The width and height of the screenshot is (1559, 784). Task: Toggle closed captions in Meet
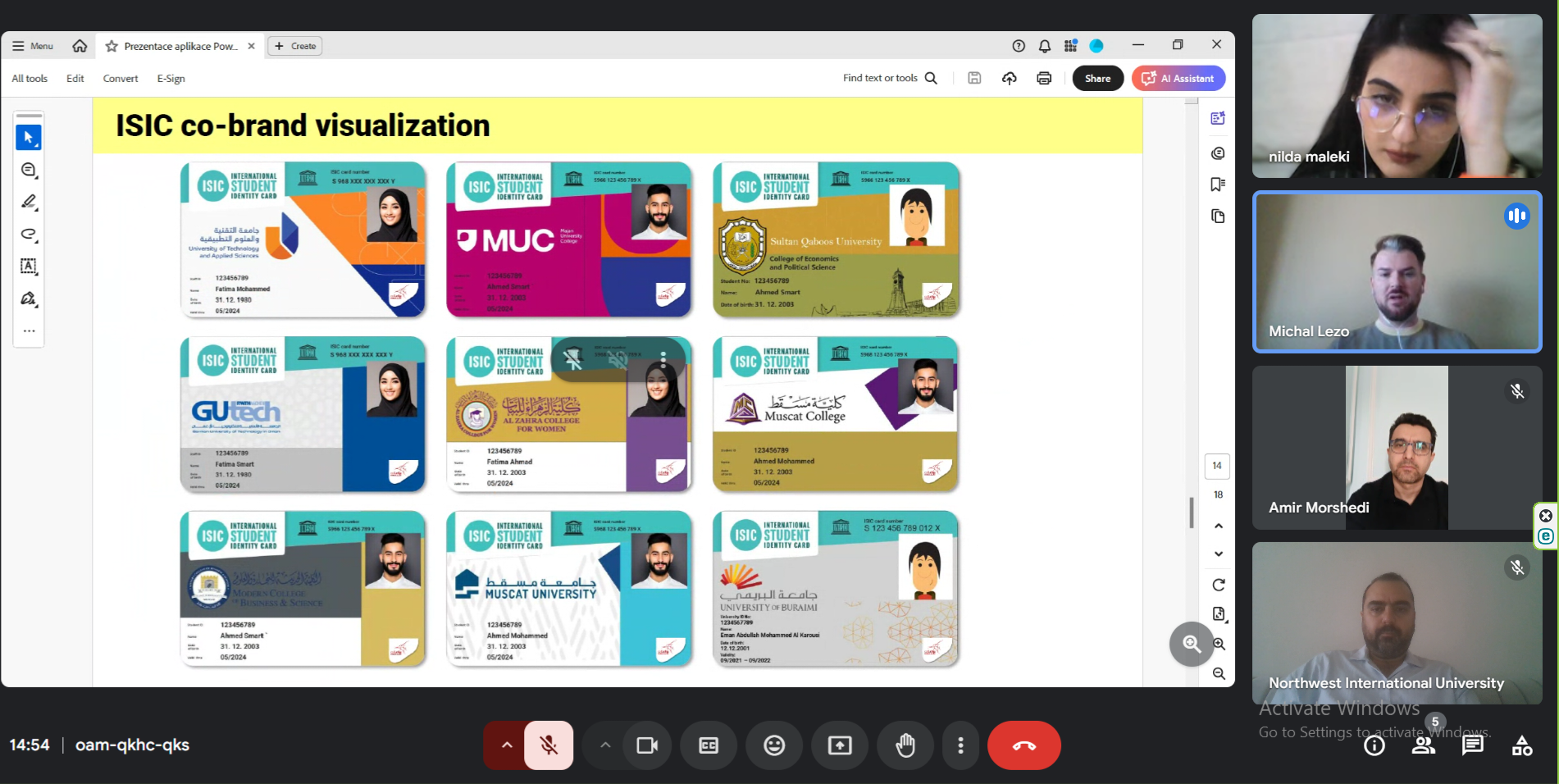[x=709, y=745]
